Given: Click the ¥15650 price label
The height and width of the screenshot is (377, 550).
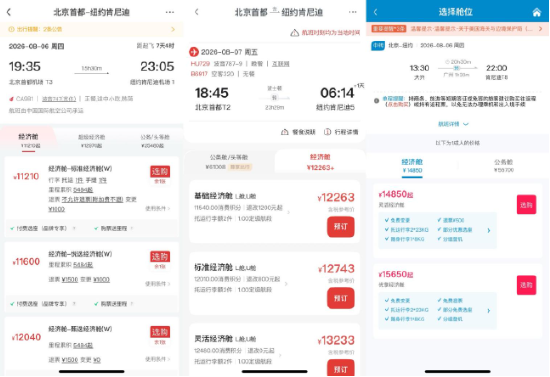Looking at the screenshot, I should [396, 274].
